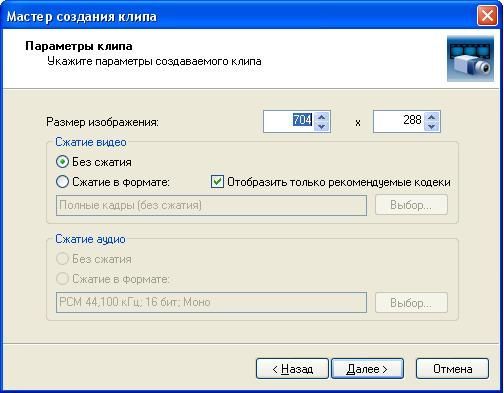
Task: Cancel the wizard with 'Отмена'
Action: [x=452, y=369]
